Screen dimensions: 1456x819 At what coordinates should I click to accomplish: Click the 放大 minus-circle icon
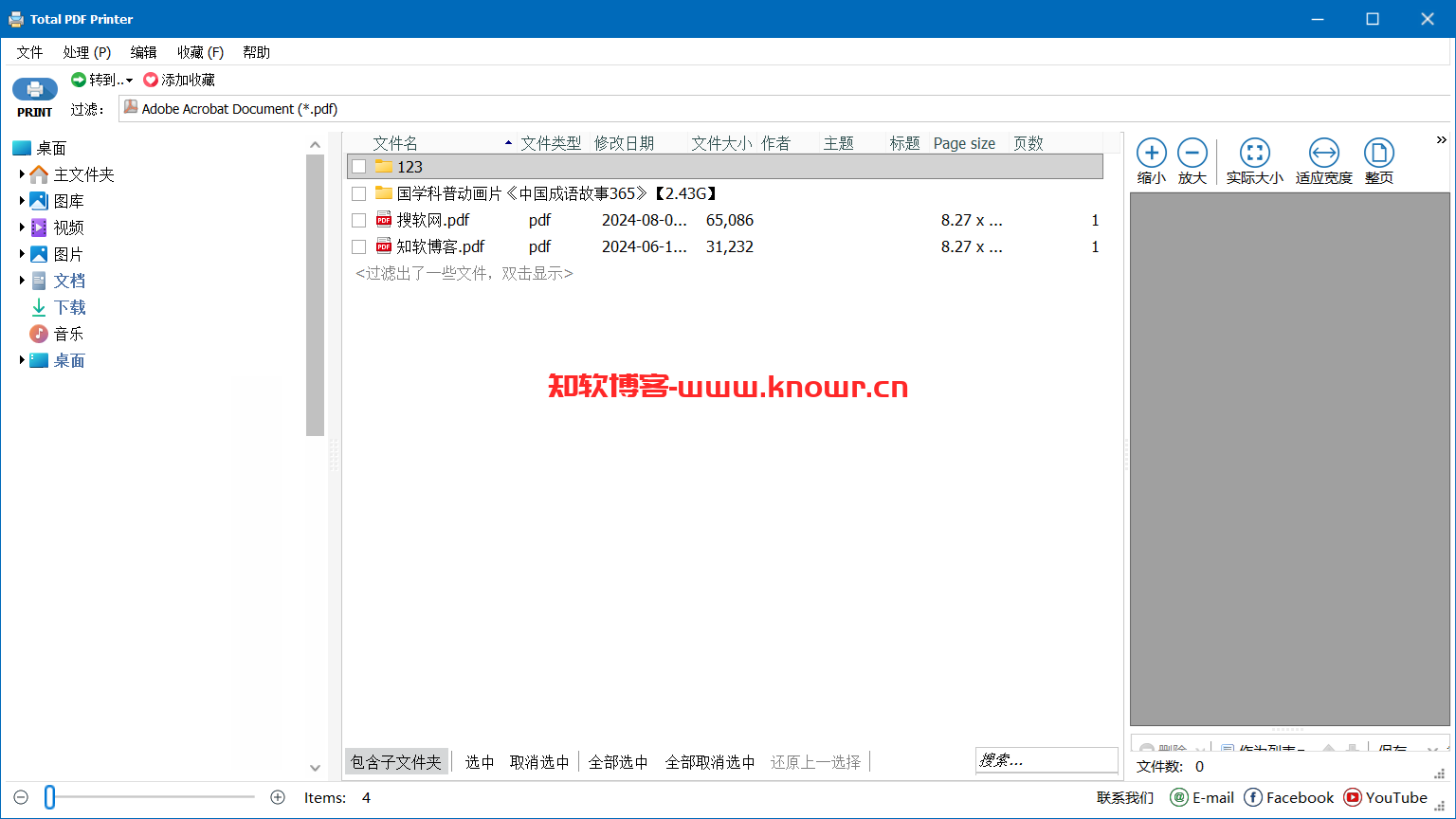point(1192,153)
